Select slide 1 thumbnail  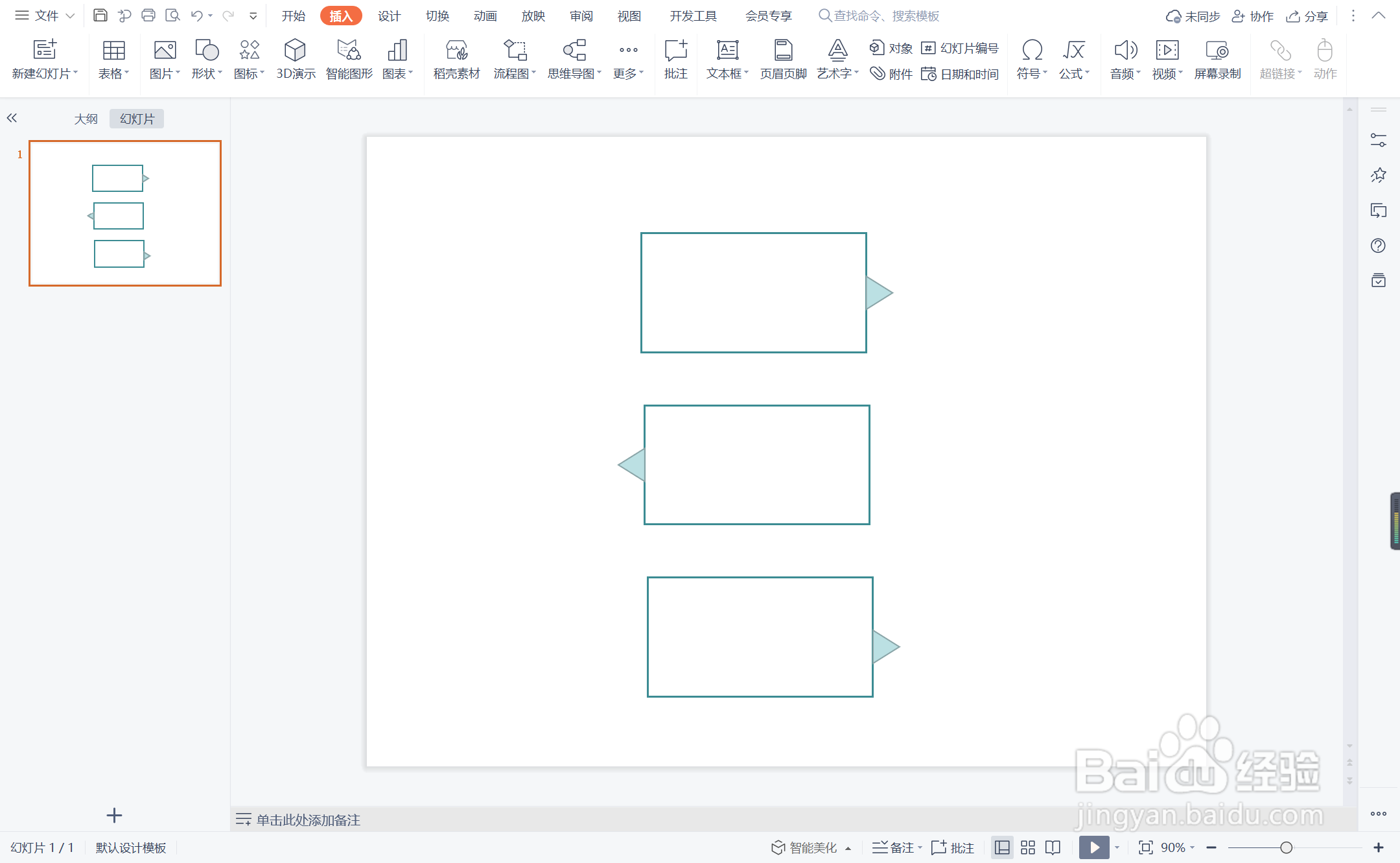coord(125,213)
